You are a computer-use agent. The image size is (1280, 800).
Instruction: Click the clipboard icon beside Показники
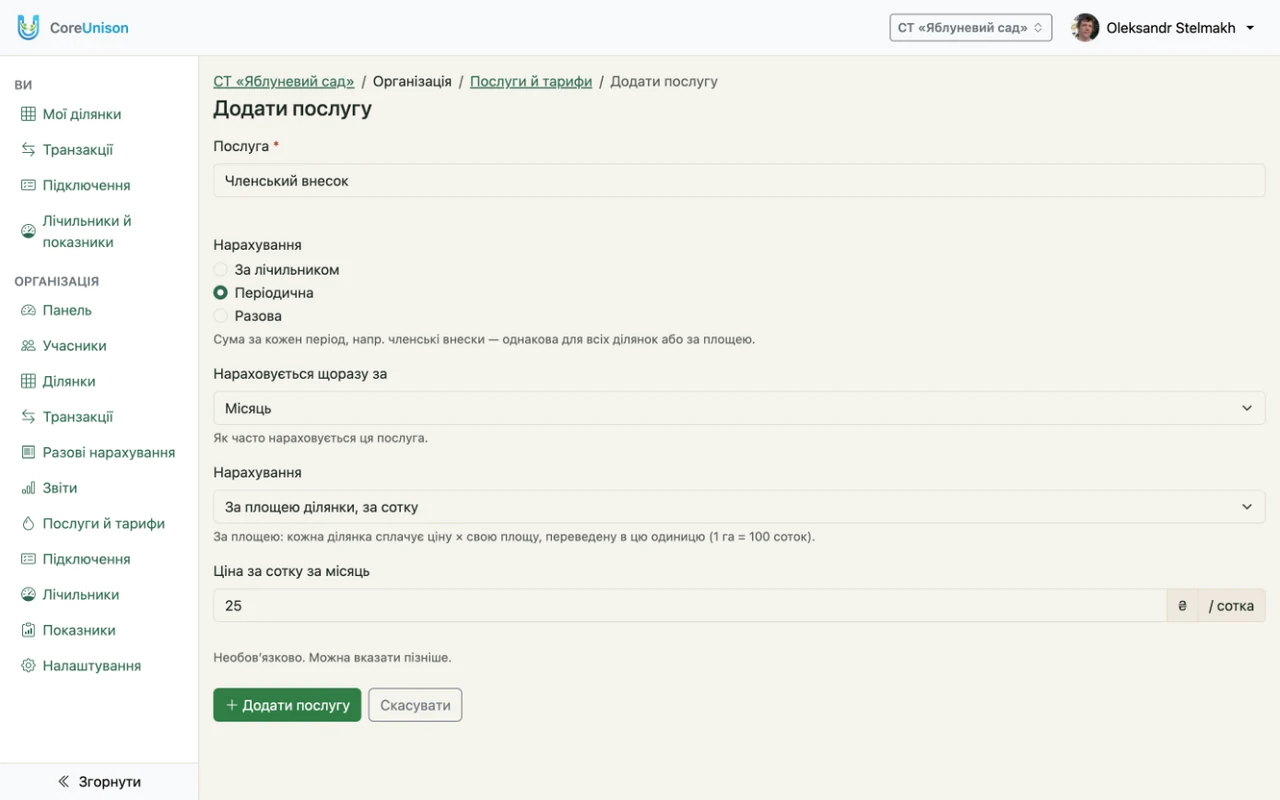click(28, 630)
